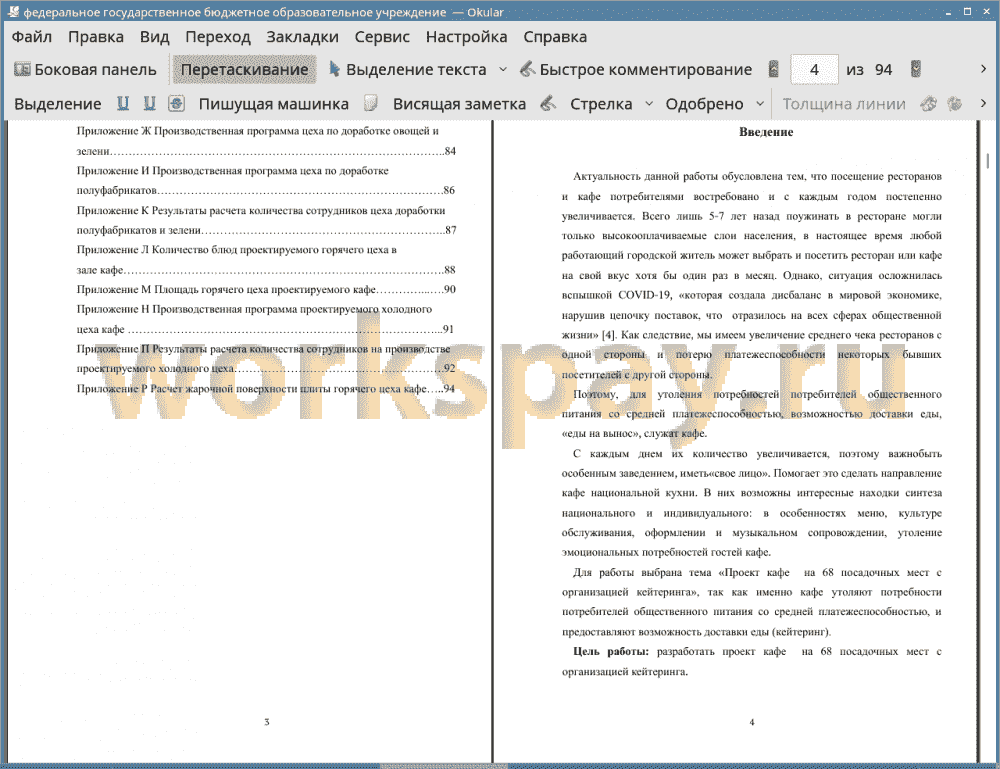This screenshot has width=1000, height=769.
Task: Select the strikeout annotation icon
Action: [176, 103]
